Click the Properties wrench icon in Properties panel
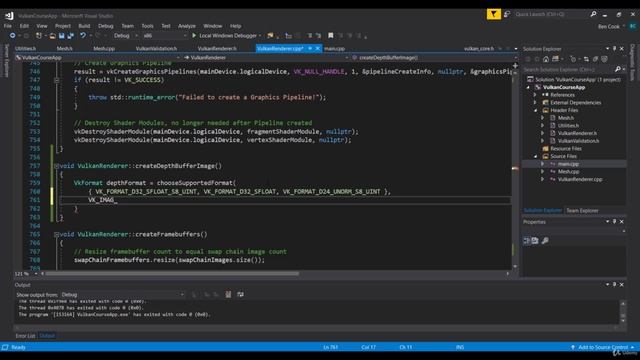The height and width of the screenshot is (360, 640). (545, 241)
